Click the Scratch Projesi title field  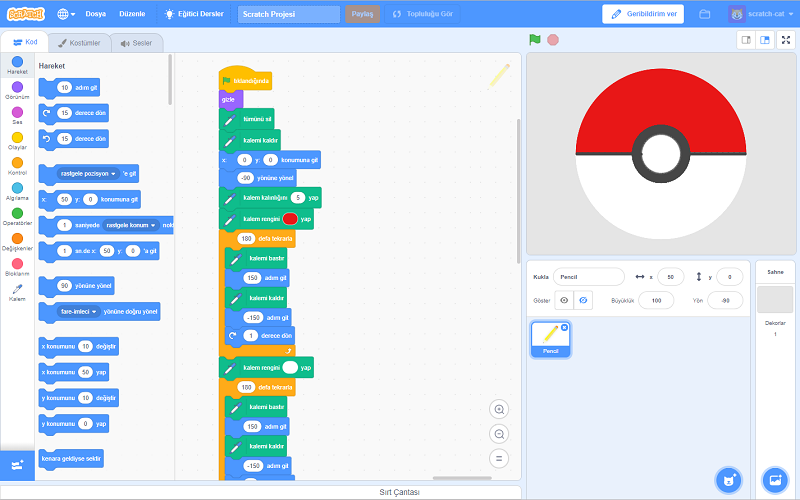[289, 14]
